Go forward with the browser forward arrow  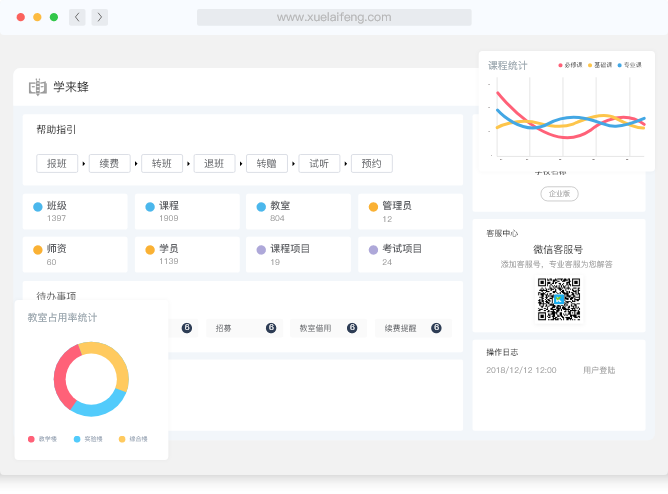pos(100,17)
